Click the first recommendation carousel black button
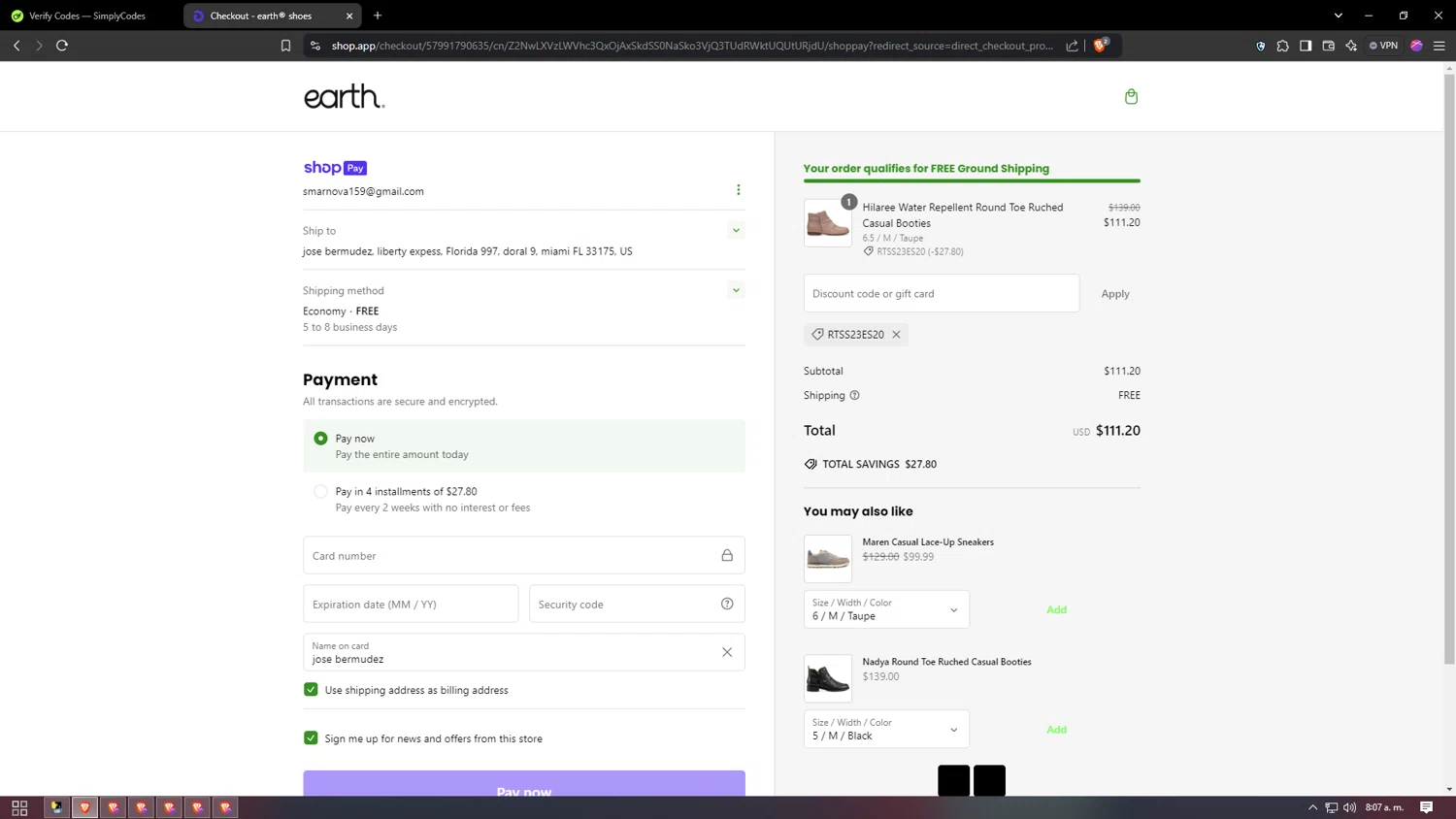The width and height of the screenshot is (1456, 819). click(953, 780)
